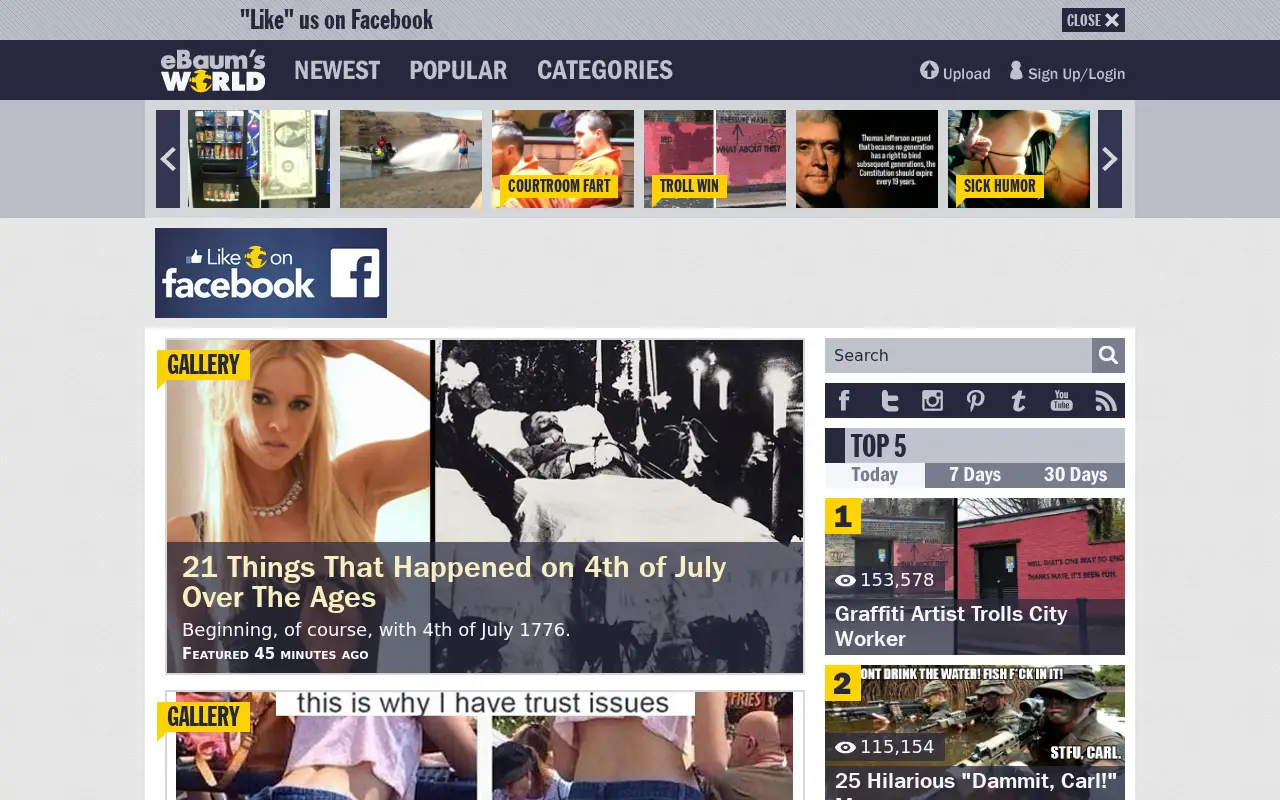Image resolution: width=1280 pixels, height=800 pixels.
Task: Open the Tumblr social icon
Action: (1018, 401)
